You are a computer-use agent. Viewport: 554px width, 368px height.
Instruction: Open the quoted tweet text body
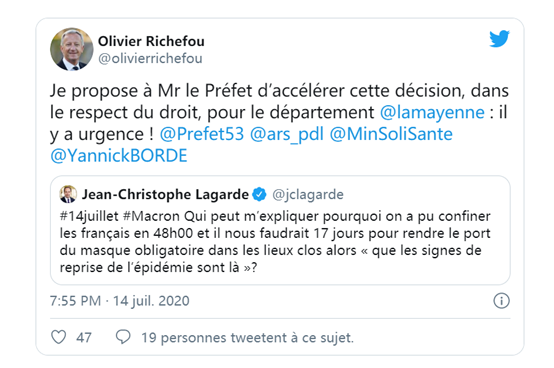tap(275, 242)
